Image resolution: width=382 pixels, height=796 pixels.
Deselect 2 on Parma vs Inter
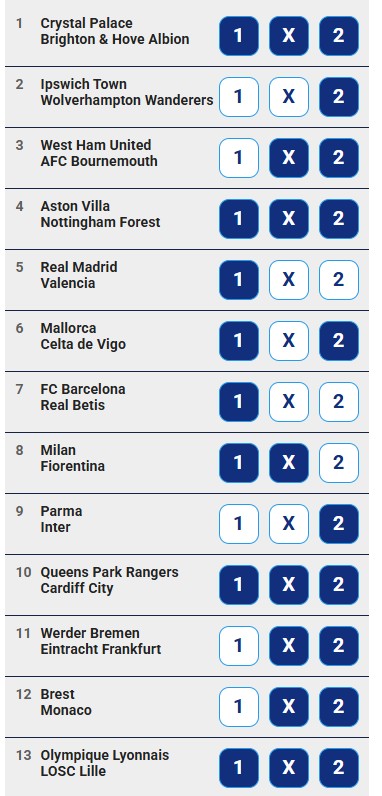[x=339, y=524]
